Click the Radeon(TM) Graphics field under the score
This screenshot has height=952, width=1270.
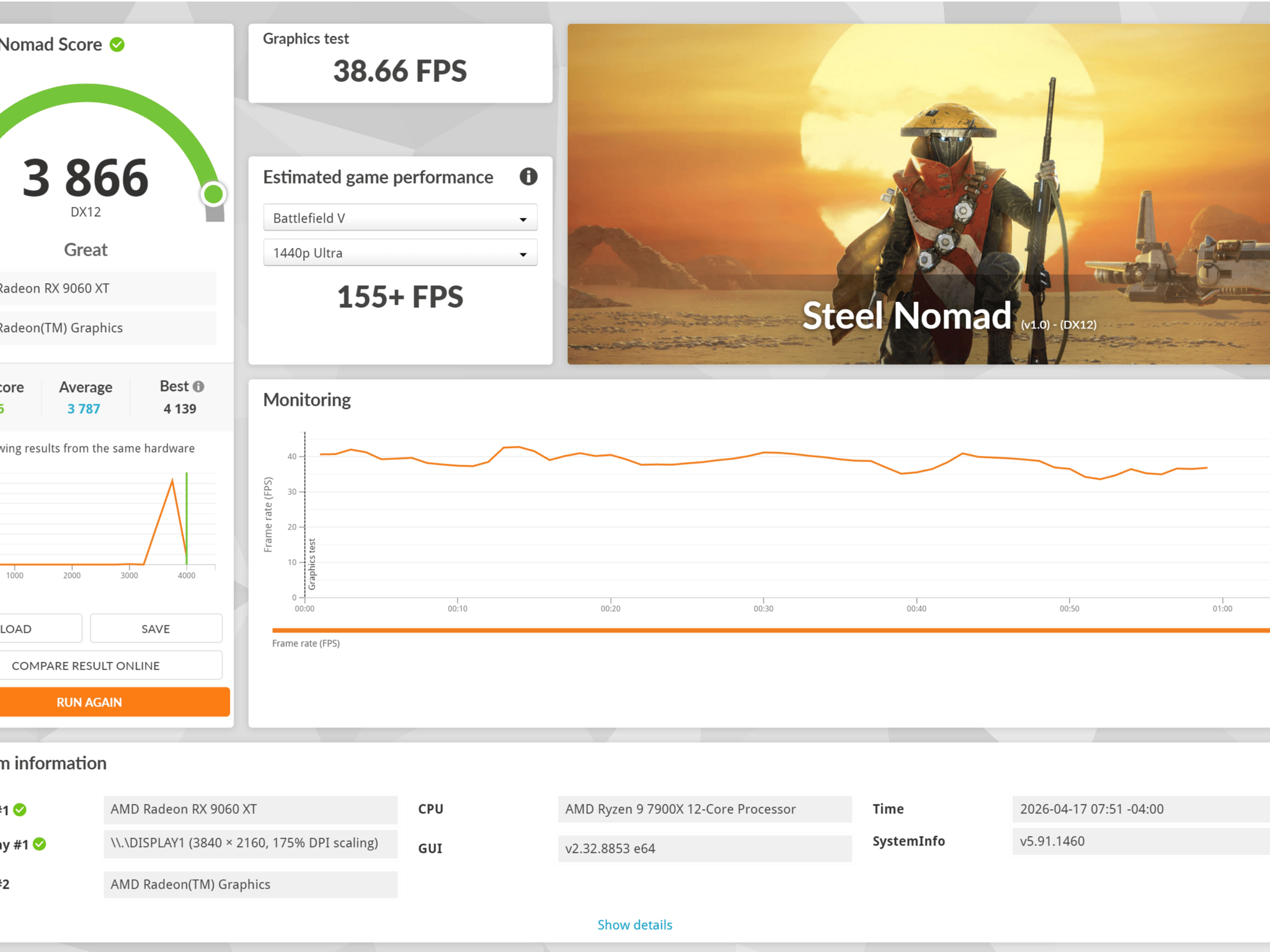(108, 328)
